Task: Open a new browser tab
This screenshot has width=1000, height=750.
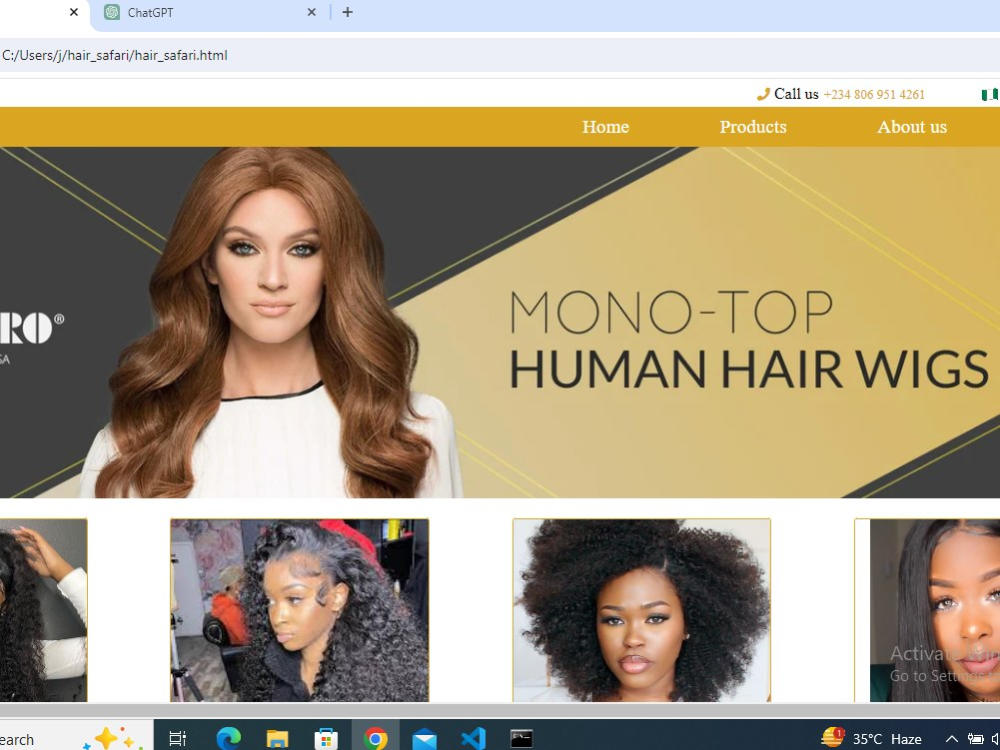Action: tap(348, 12)
